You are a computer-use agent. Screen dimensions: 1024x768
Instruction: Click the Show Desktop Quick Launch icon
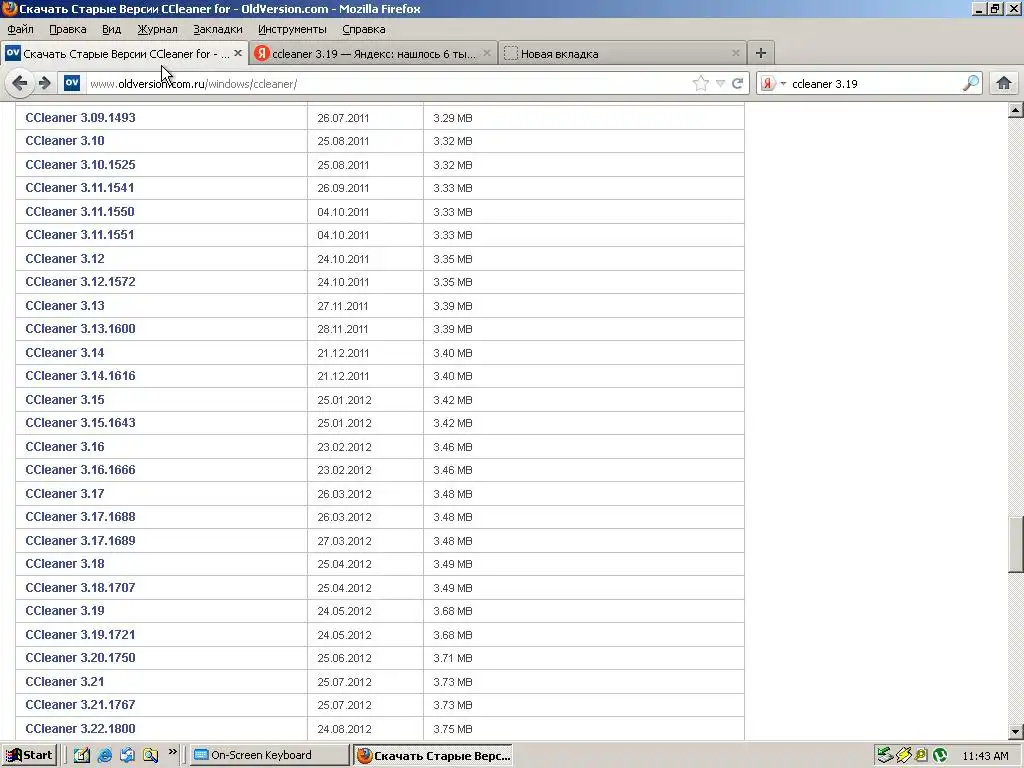(x=127, y=756)
